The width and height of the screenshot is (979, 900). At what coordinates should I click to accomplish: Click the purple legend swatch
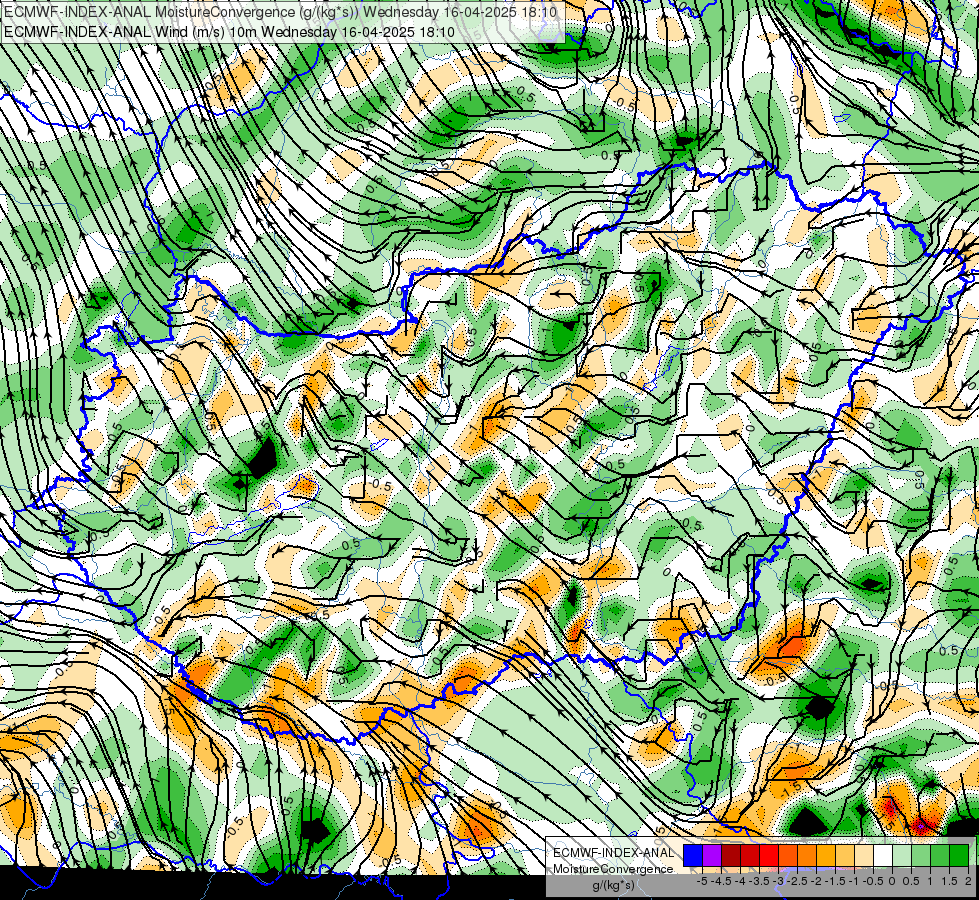[712, 856]
